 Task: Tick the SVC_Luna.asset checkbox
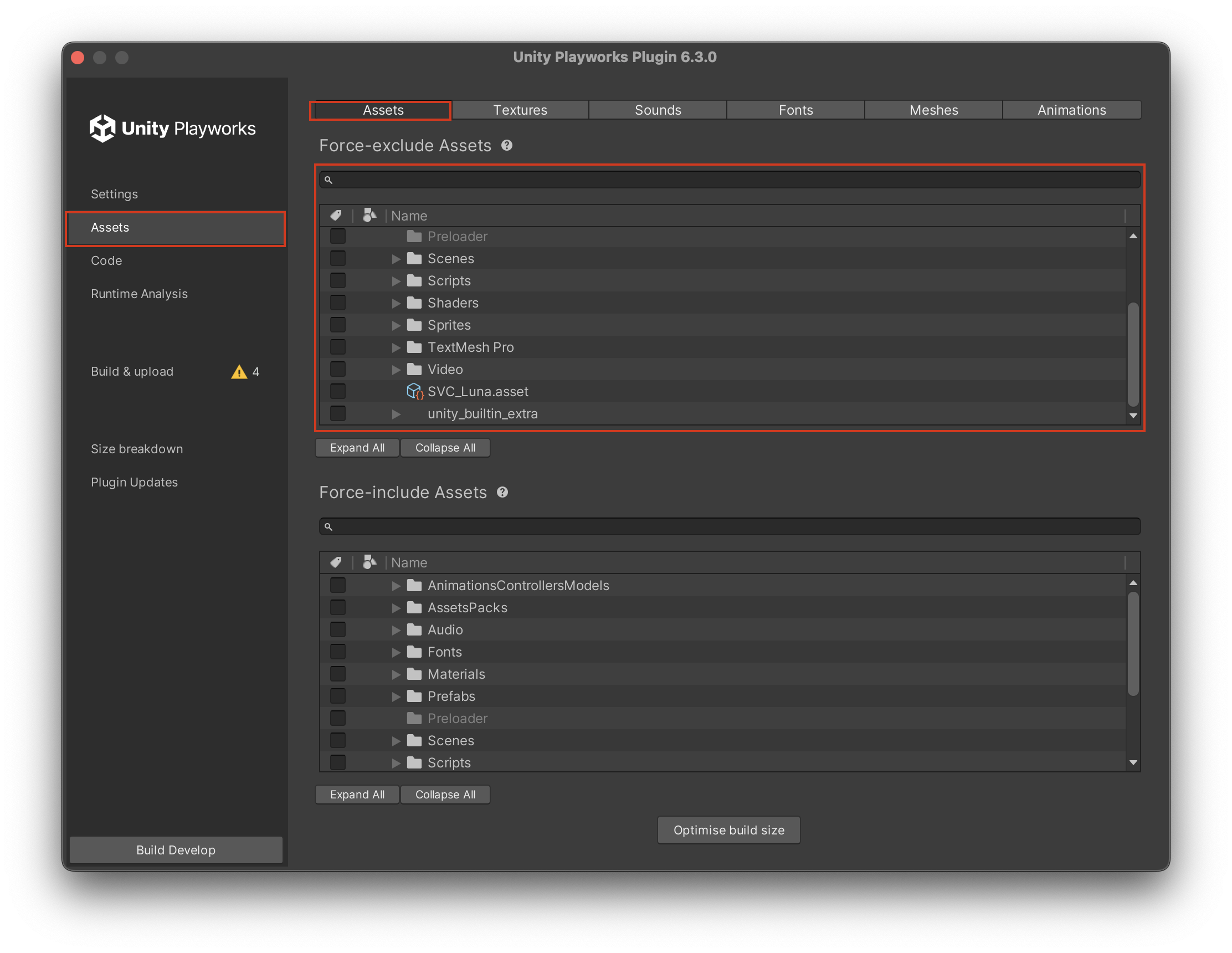pos(338,391)
